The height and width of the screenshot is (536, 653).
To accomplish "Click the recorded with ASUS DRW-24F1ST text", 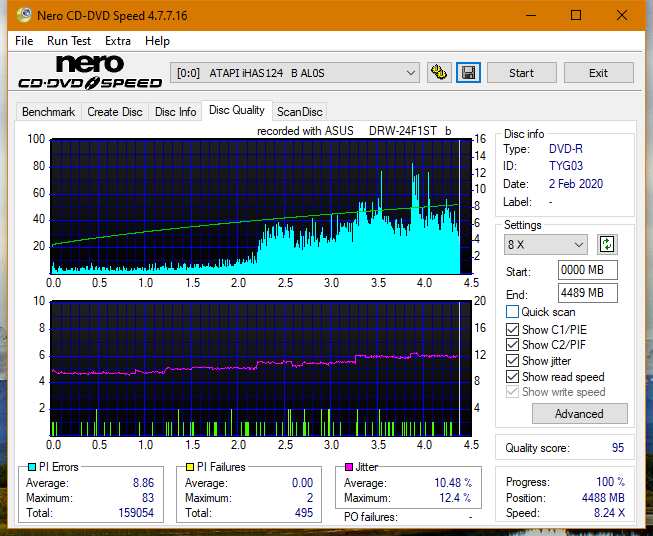I will [x=354, y=131].
